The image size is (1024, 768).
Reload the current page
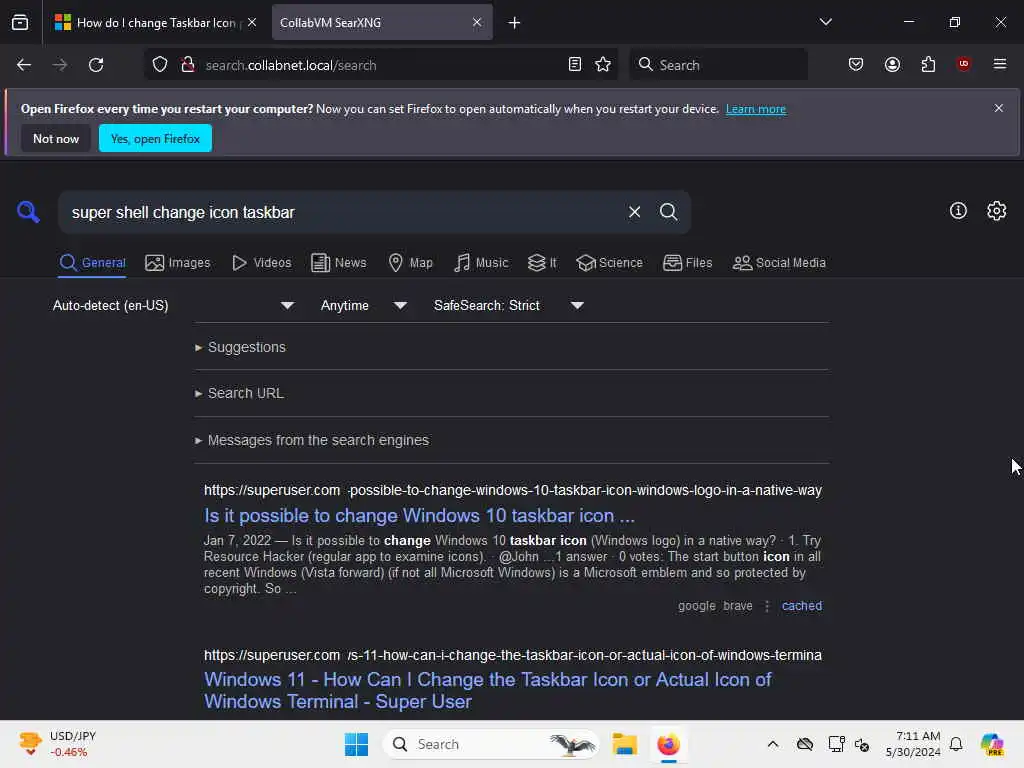pos(96,65)
